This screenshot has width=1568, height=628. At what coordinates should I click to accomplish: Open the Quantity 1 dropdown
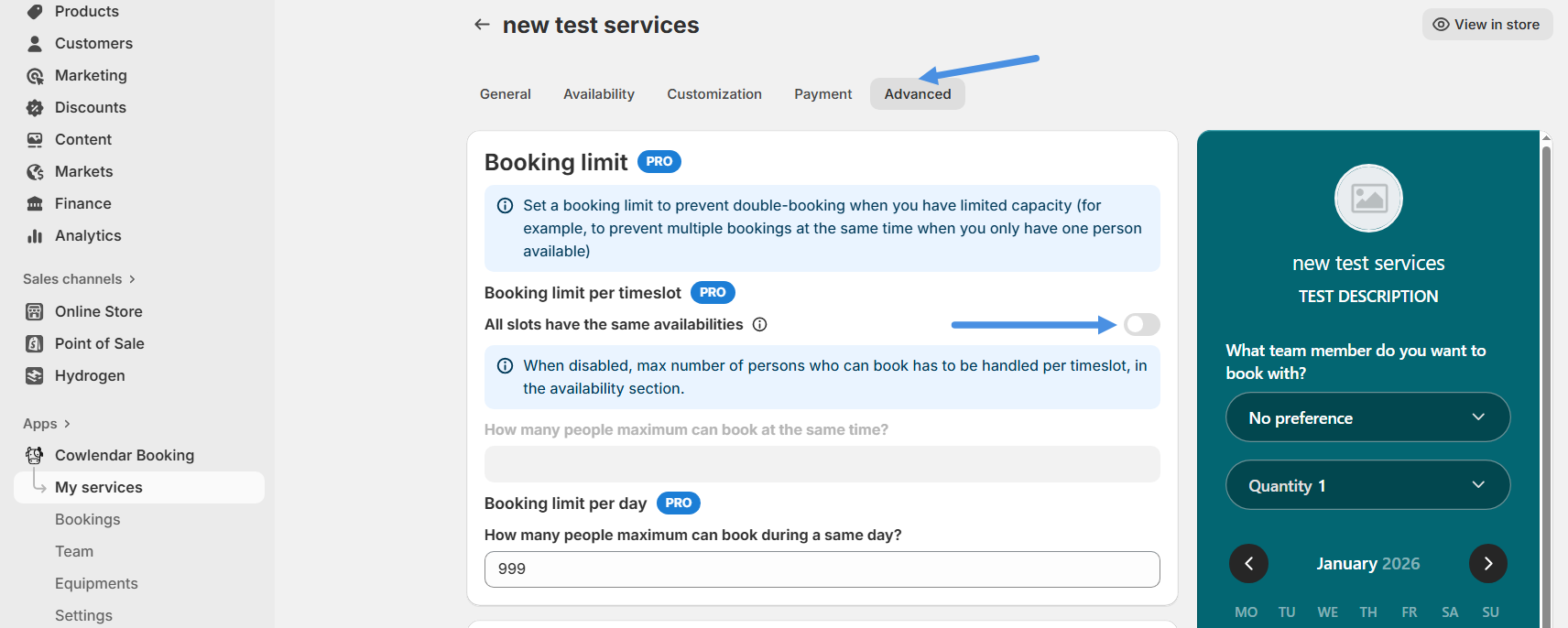(1367, 485)
